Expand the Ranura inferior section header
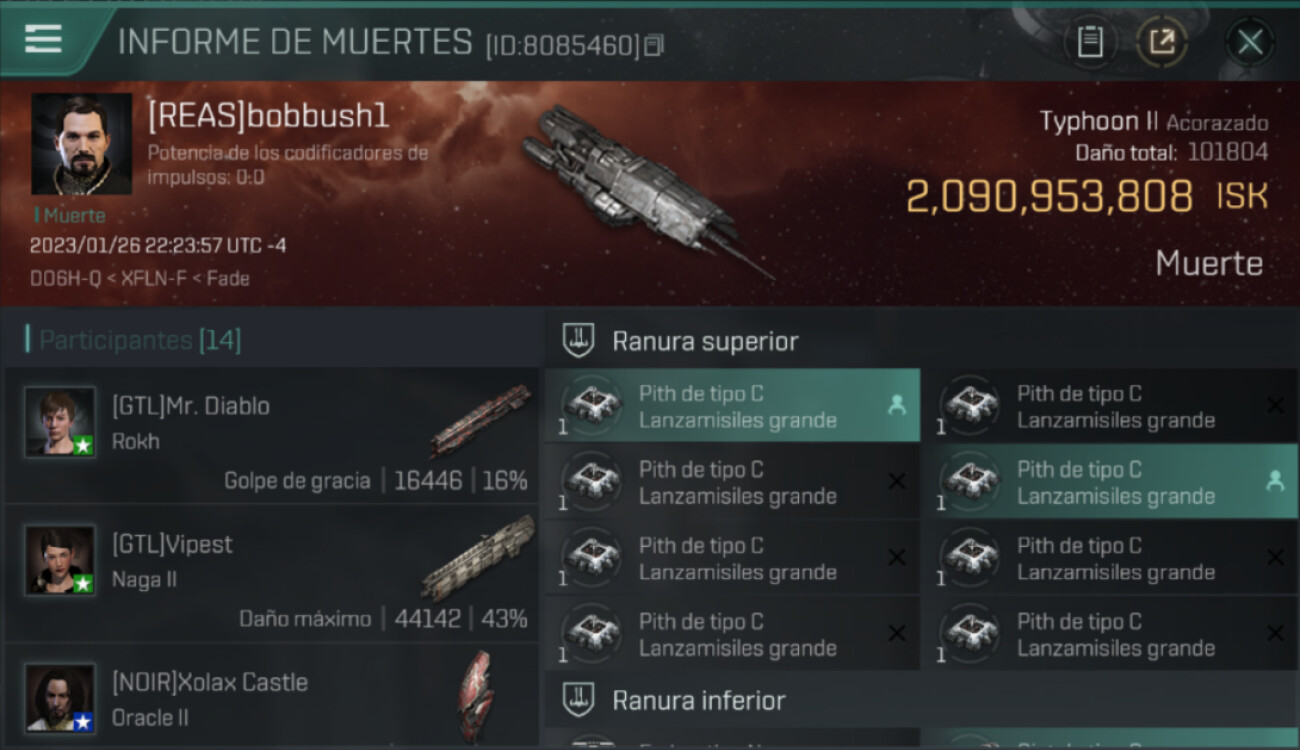1300x750 pixels. [x=920, y=699]
